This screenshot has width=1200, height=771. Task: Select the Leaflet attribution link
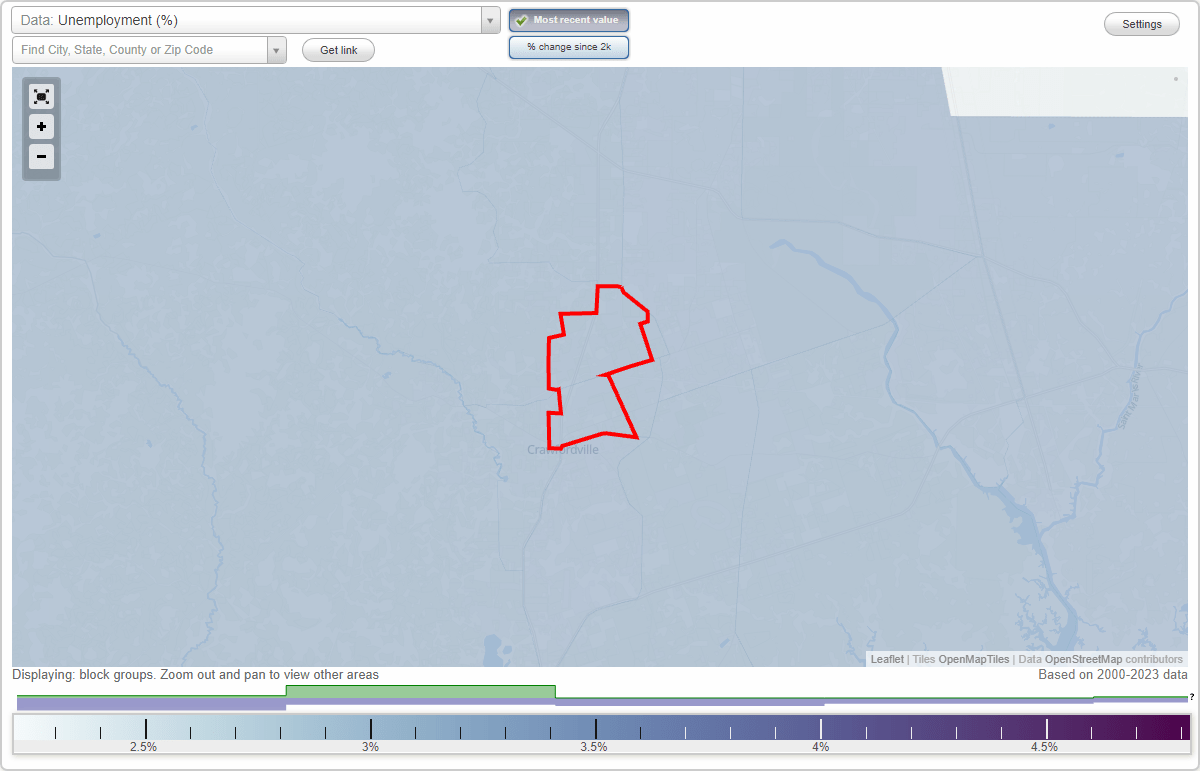pos(886,659)
